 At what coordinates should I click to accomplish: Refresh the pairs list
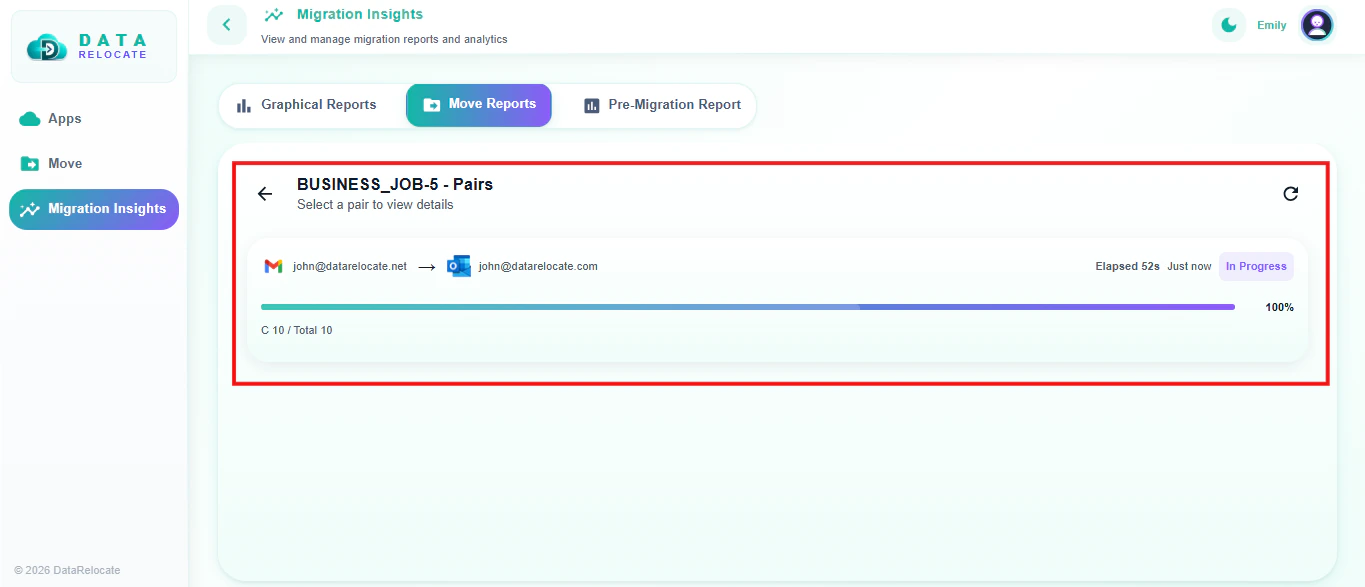point(1291,194)
